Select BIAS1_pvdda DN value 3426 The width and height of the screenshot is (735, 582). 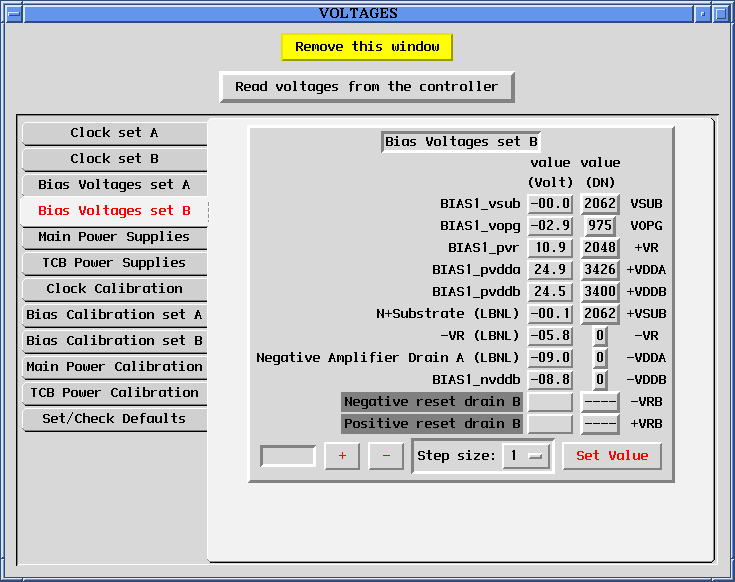click(600, 270)
